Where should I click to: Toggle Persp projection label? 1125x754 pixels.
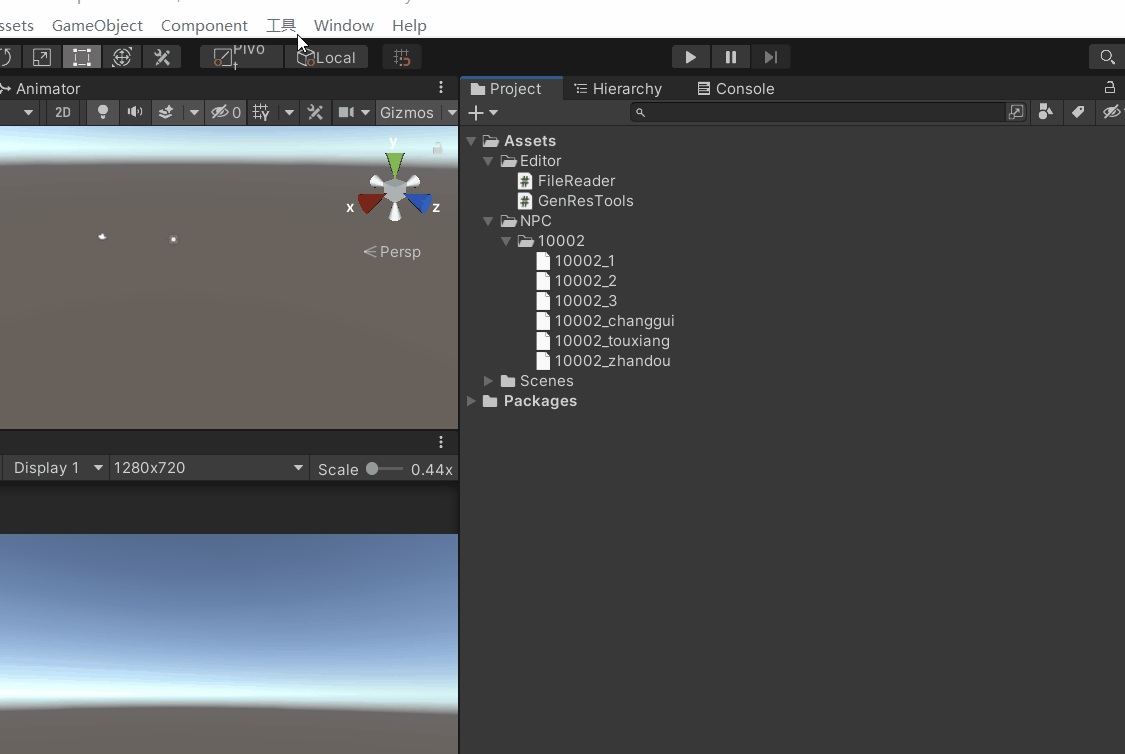[392, 252]
